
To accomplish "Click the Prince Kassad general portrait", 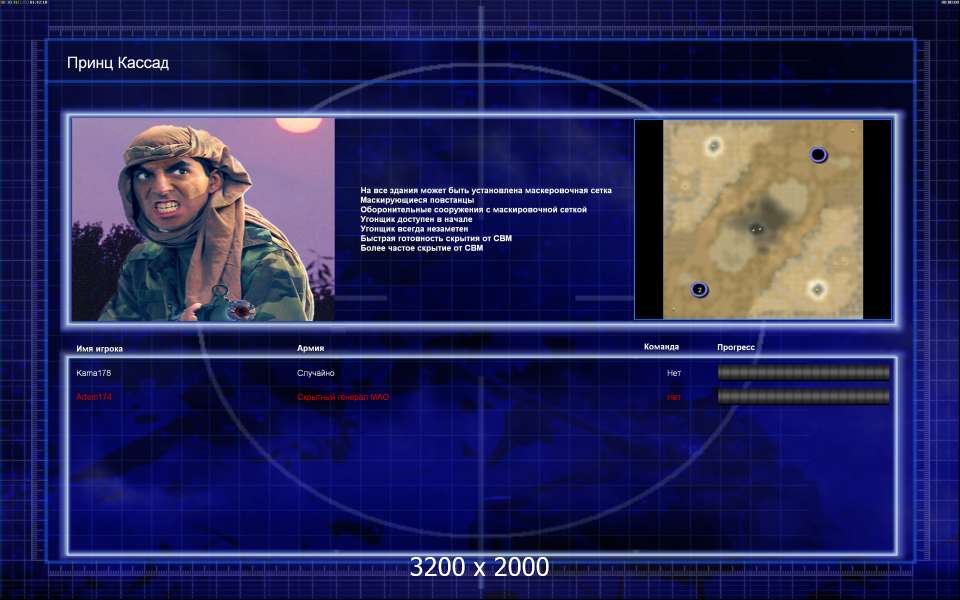I will point(203,219).
